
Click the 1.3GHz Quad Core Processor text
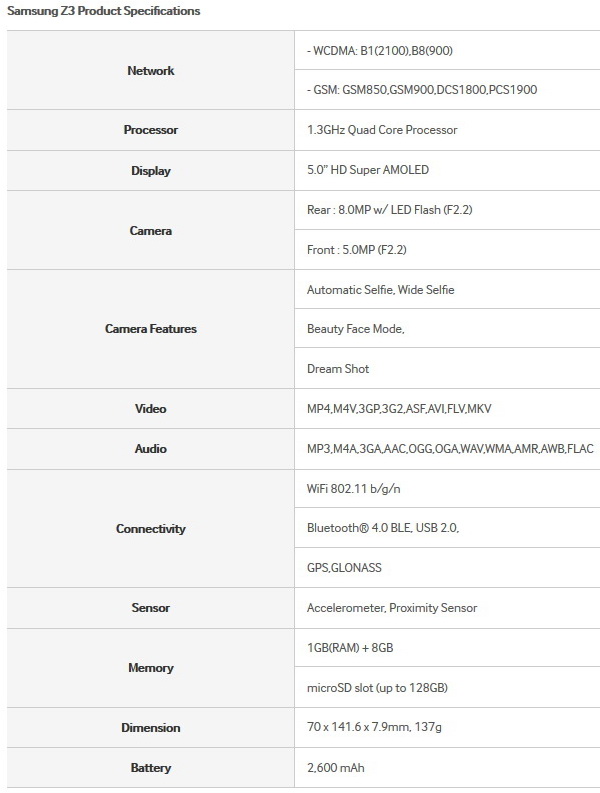pos(383,130)
